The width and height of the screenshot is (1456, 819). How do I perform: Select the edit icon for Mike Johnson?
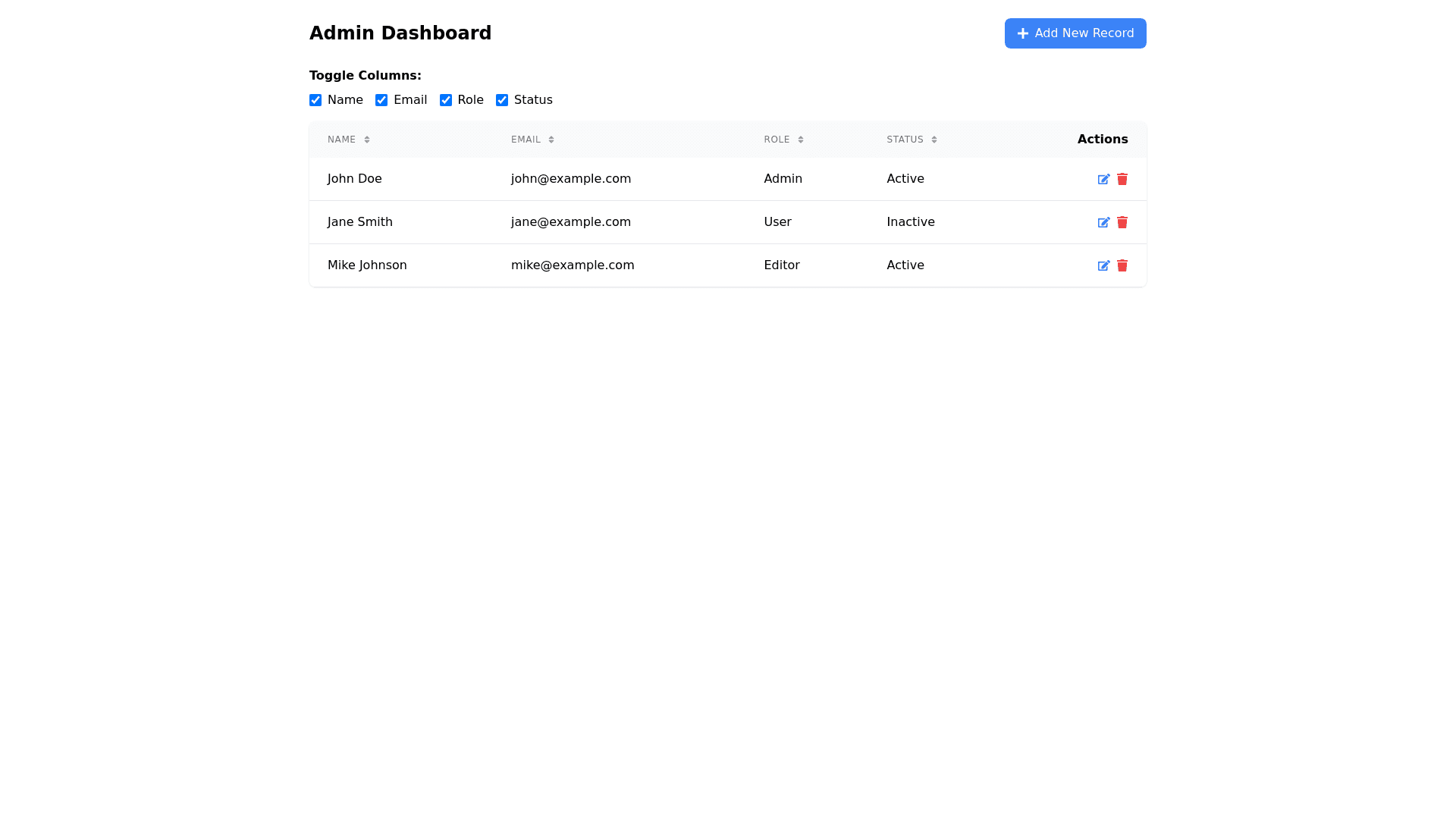click(1103, 265)
